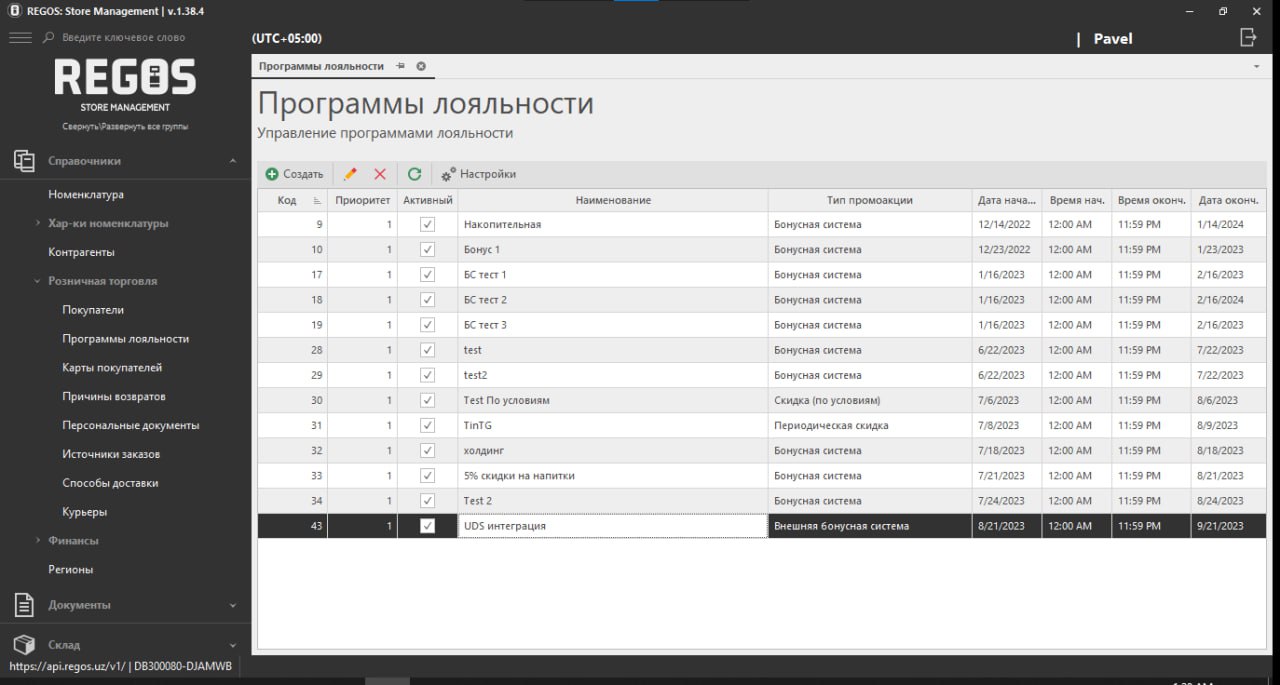
Task: Click the Создать button label
Action: [303, 174]
